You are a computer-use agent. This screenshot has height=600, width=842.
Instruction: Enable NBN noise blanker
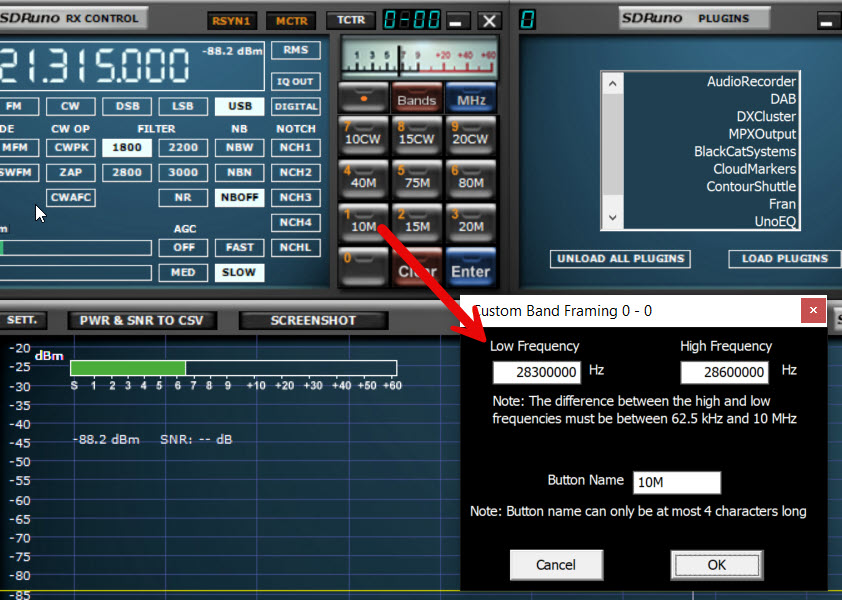pyautogui.click(x=239, y=172)
